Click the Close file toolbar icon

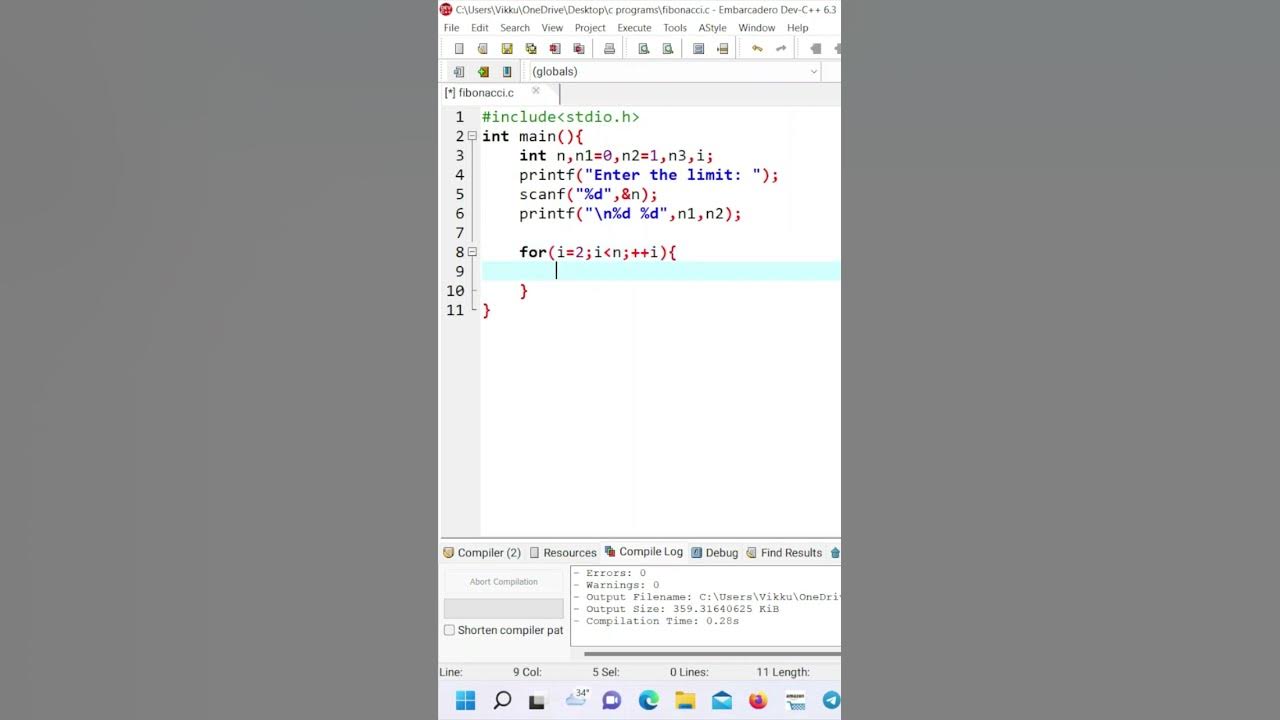pyautogui.click(x=555, y=49)
